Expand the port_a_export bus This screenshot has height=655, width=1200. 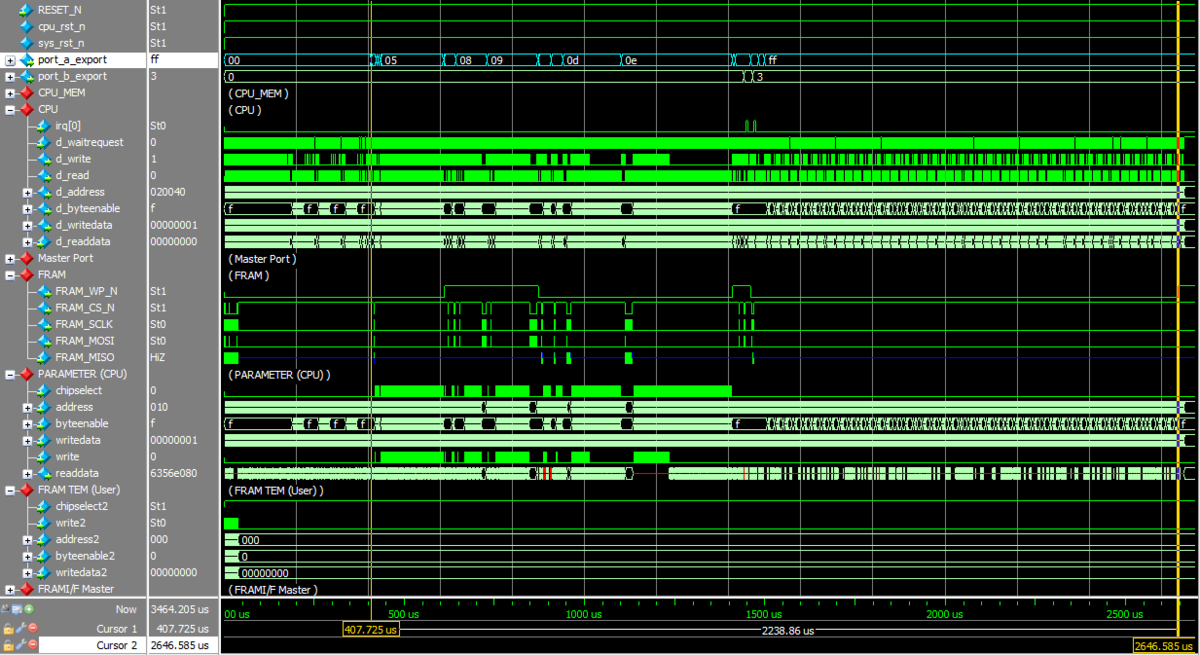coord(10,60)
